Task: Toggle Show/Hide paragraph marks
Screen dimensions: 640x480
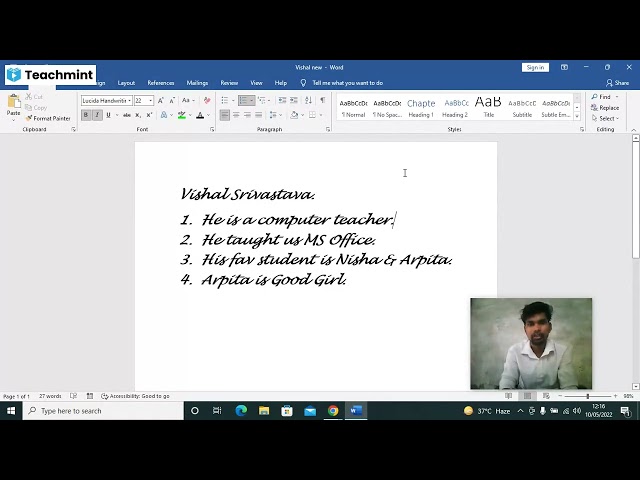Action: tap(322, 100)
